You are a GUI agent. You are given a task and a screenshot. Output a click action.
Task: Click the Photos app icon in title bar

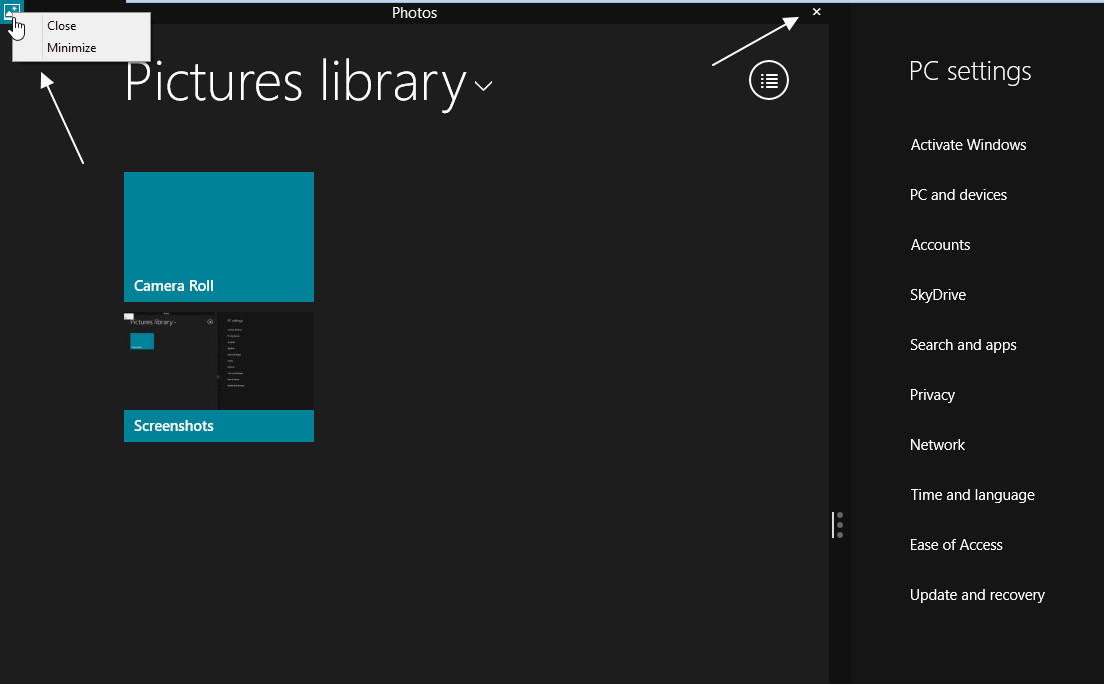tap(11, 11)
